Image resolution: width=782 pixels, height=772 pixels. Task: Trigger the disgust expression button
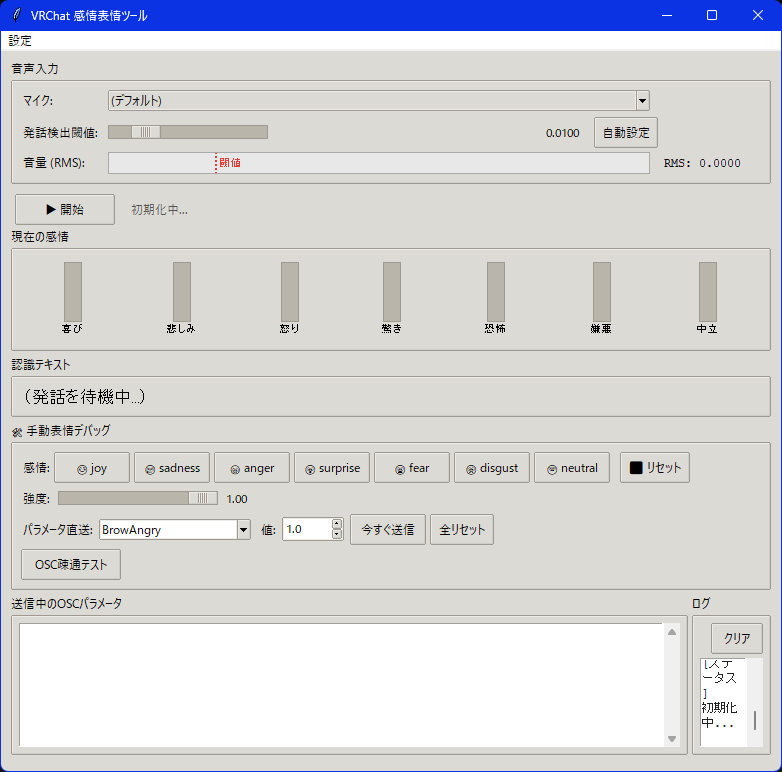click(x=492, y=468)
